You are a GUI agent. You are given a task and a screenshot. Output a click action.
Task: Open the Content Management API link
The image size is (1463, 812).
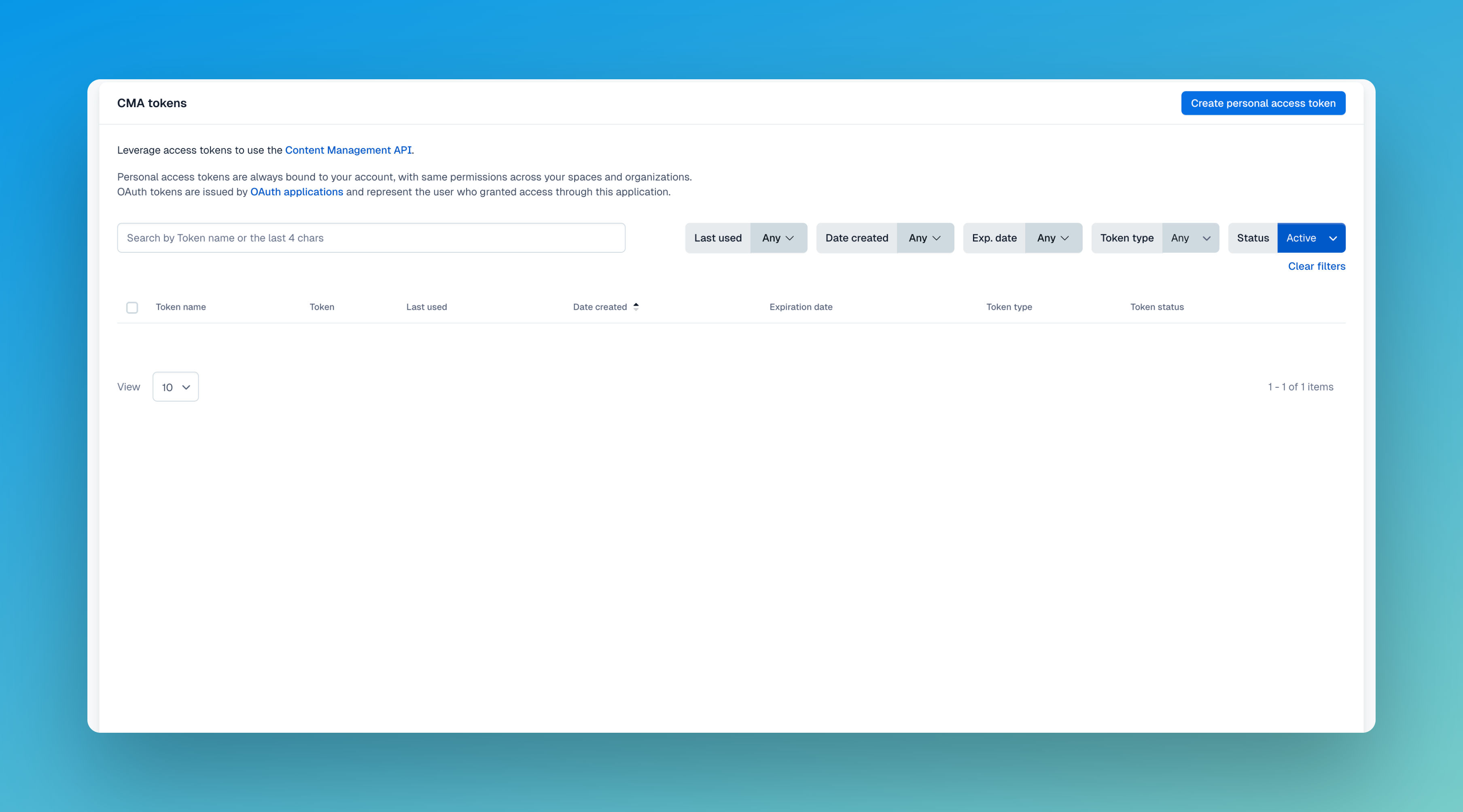click(x=348, y=150)
